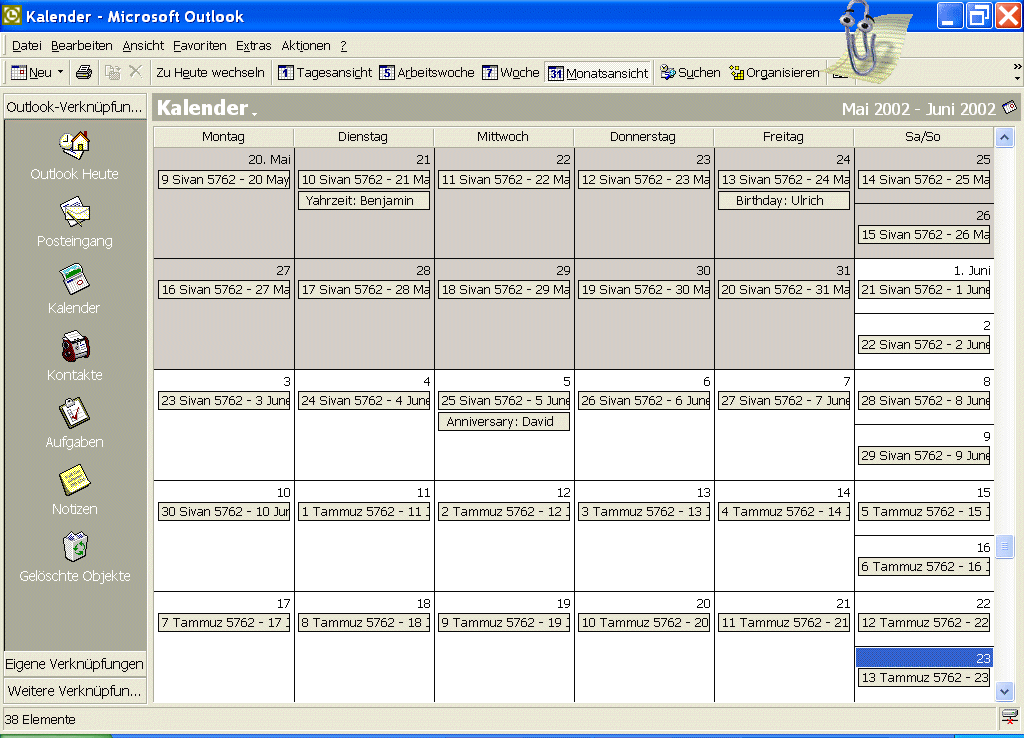Click the delete X toolbar icon

(135, 71)
